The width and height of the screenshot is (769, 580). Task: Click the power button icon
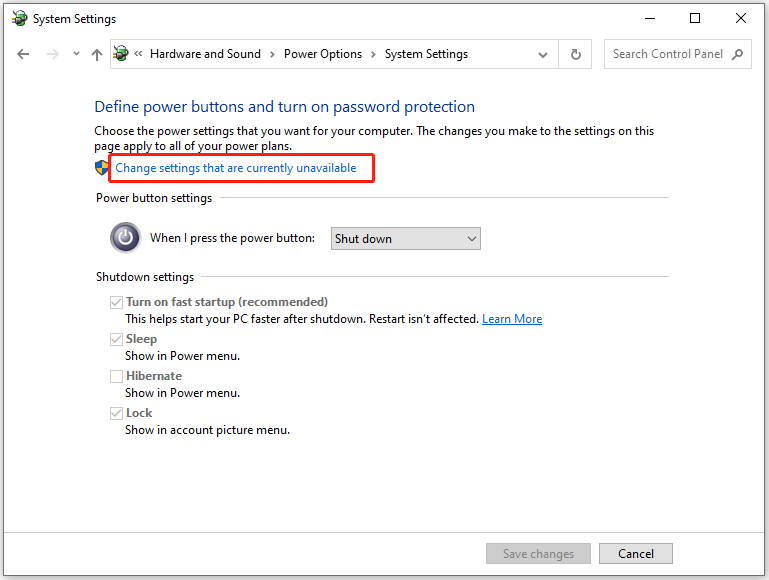coord(126,238)
